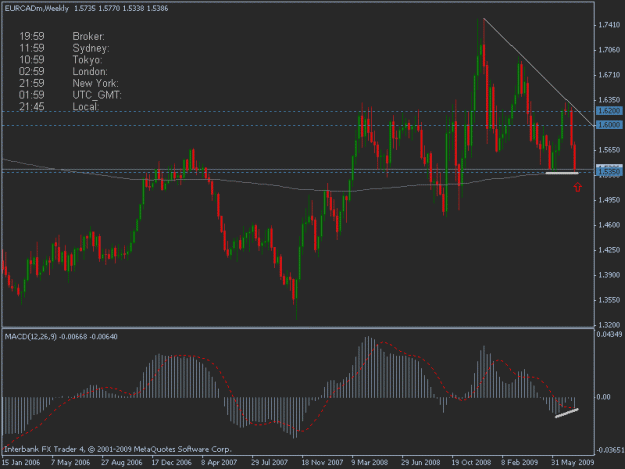Select the white support line near 1.5350

(x=562, y=173)
